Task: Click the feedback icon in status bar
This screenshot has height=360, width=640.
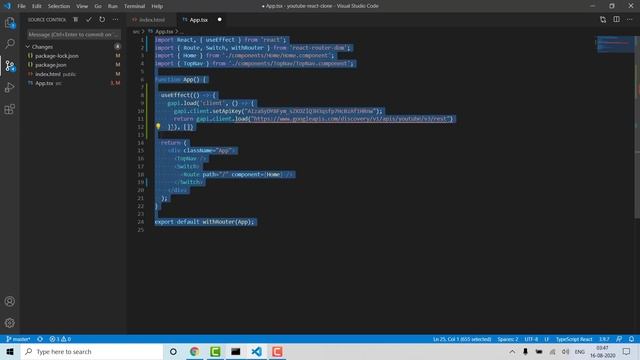Action: [x=619, y=339]
